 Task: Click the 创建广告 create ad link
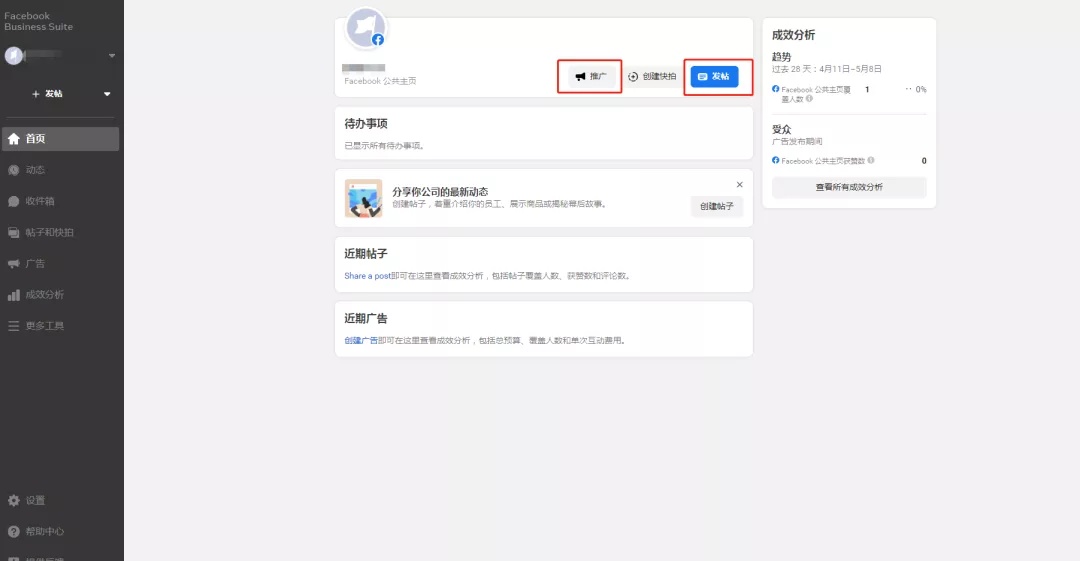pos(361,340)
